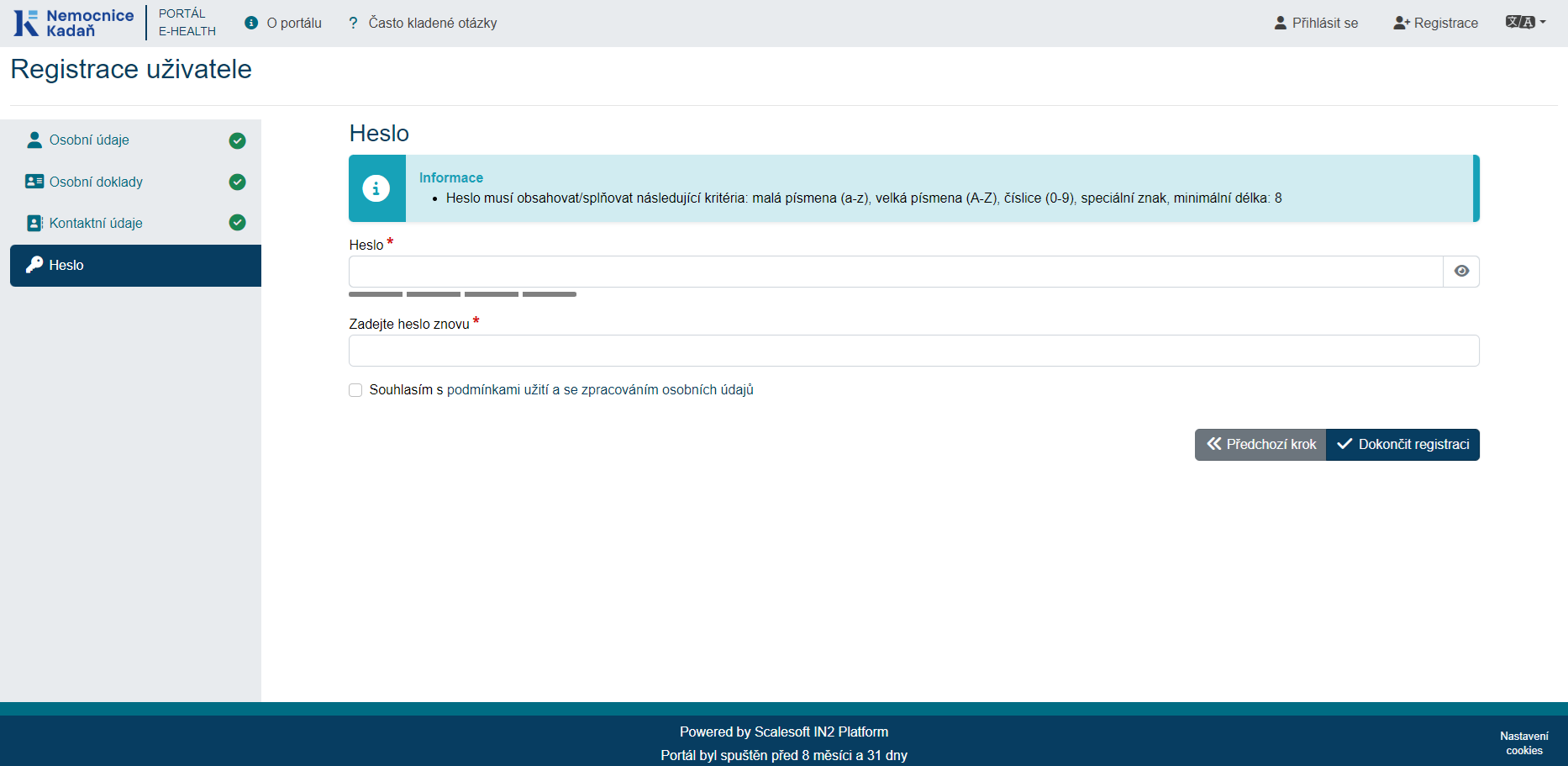Select the Kontaktní údaje step
1568x766 pixels.
[135, 223]
